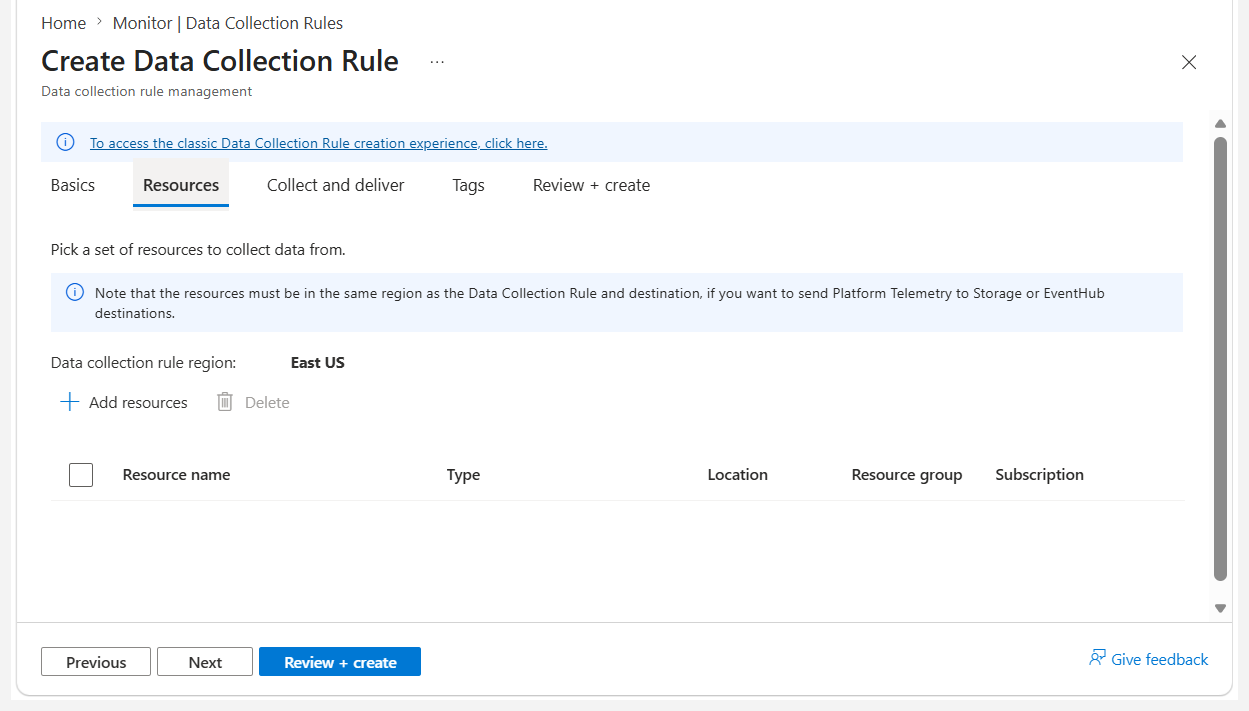1249x711 pixels.
Task: Go to the Tags tab
Action: [x=468, y=185]
